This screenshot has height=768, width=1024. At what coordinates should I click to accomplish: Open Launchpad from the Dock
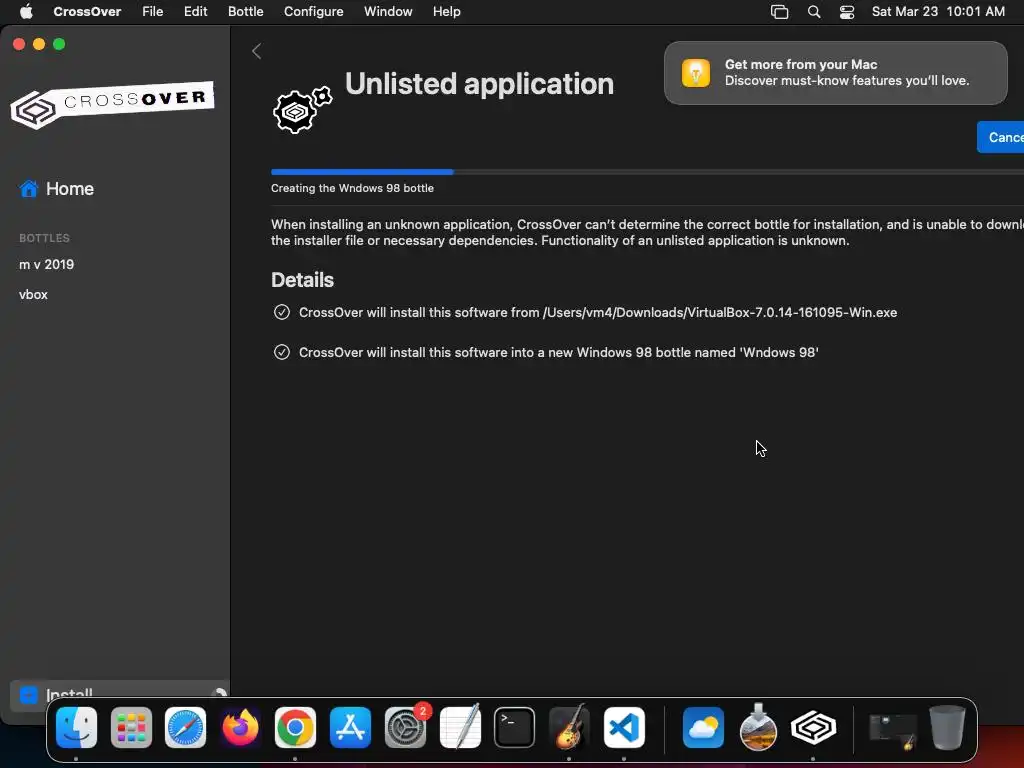click(x=131, y=728)
